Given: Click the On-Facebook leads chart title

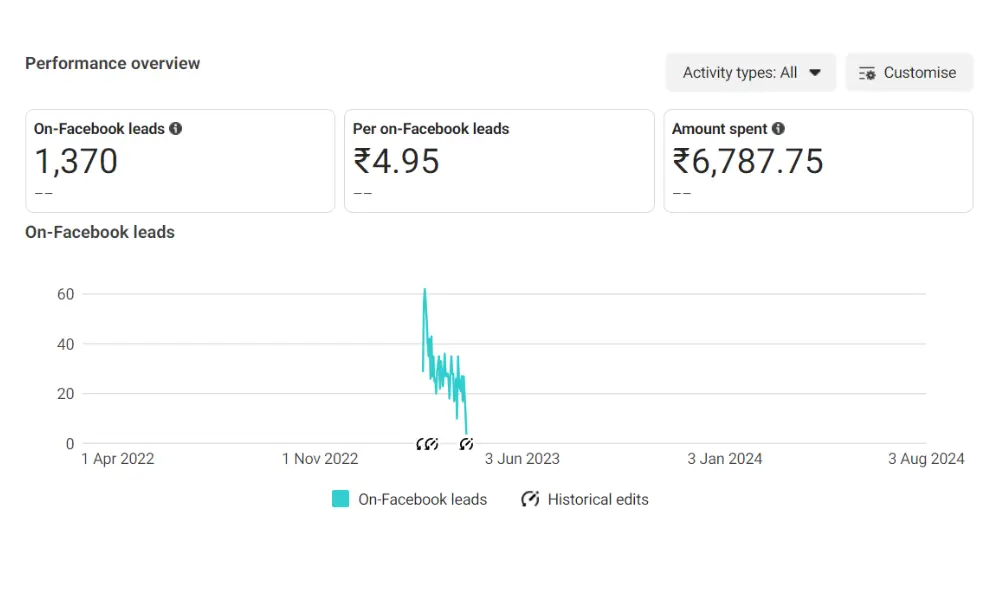Looking at the screenshot, I should point(100,232).
